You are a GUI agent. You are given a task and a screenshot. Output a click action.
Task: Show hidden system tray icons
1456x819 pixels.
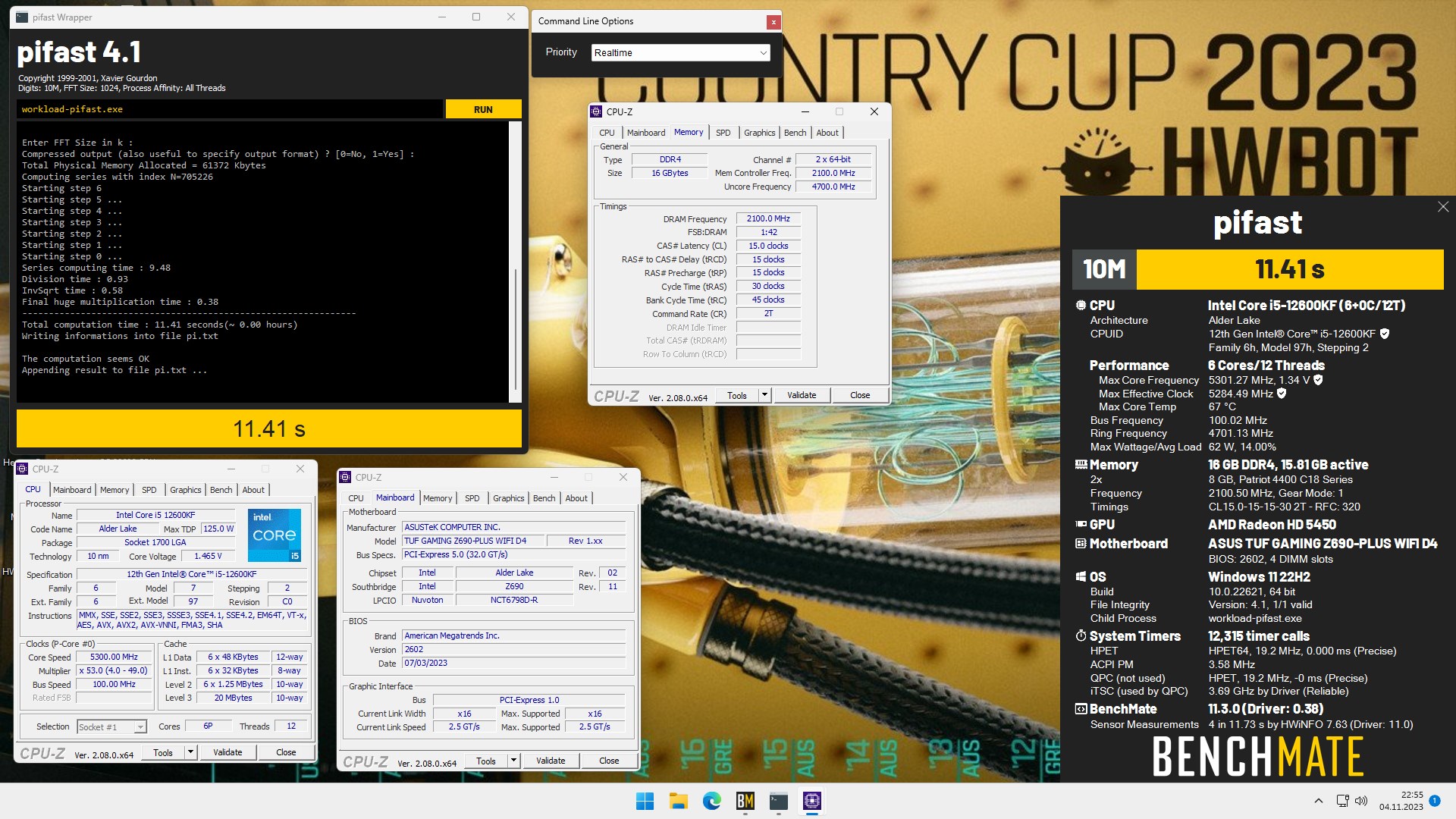1318,801
